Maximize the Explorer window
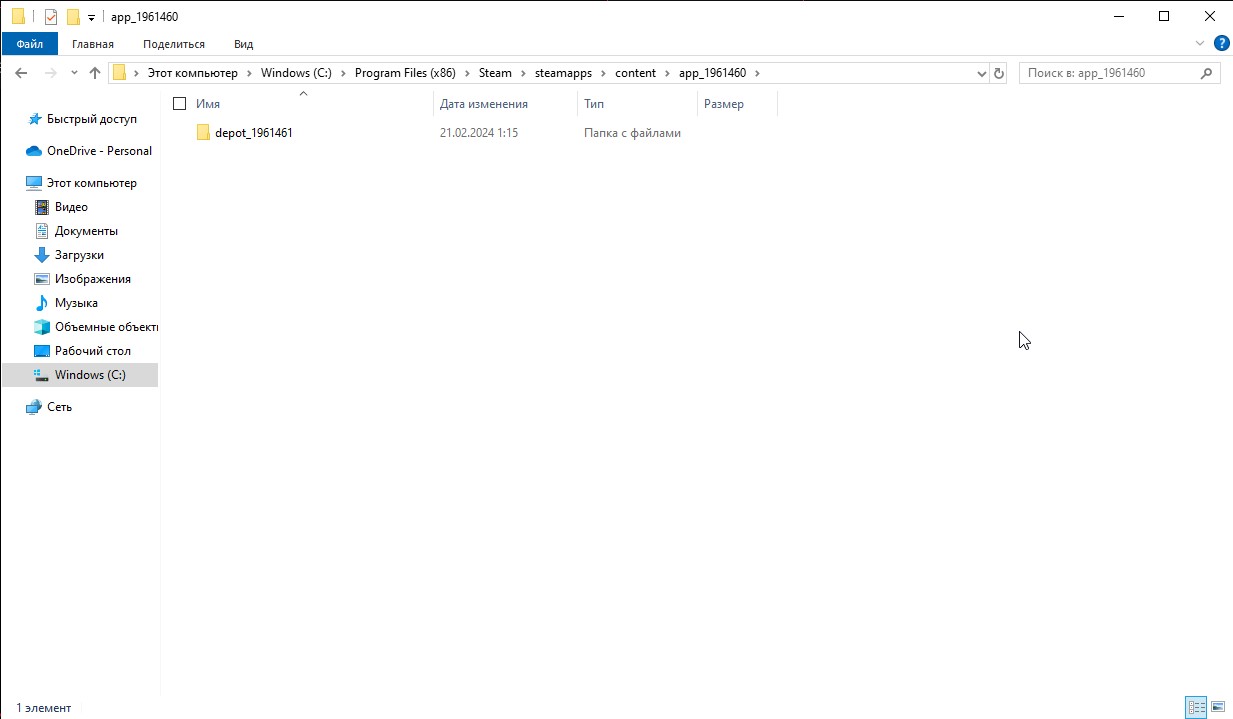Image resolution: width=1233 pixels, height=719 pixels. click(1164, 16)
